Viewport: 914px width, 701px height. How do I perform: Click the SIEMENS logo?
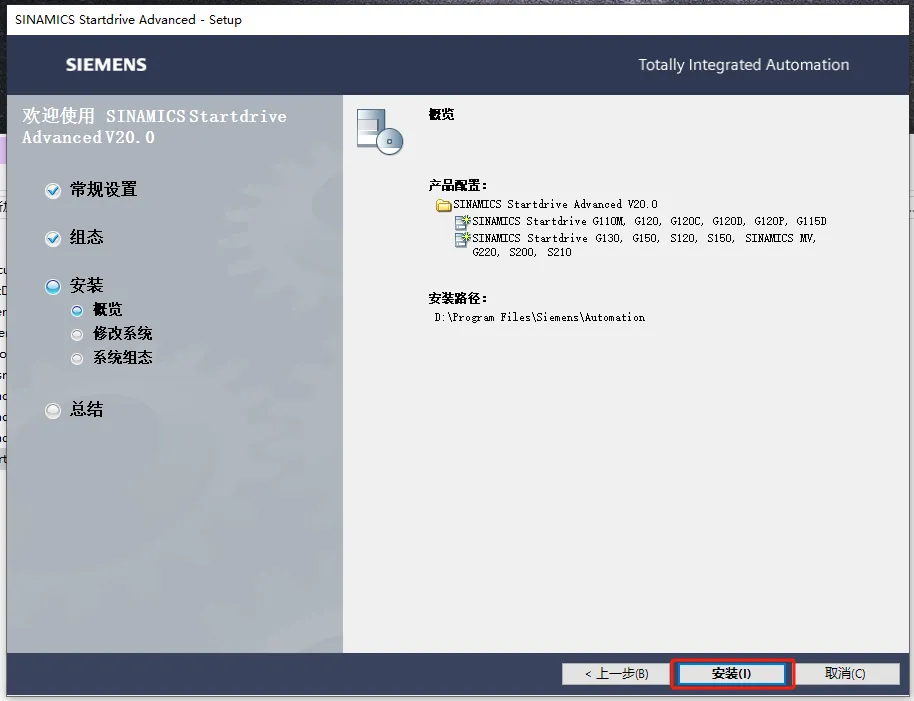[106, 65]
